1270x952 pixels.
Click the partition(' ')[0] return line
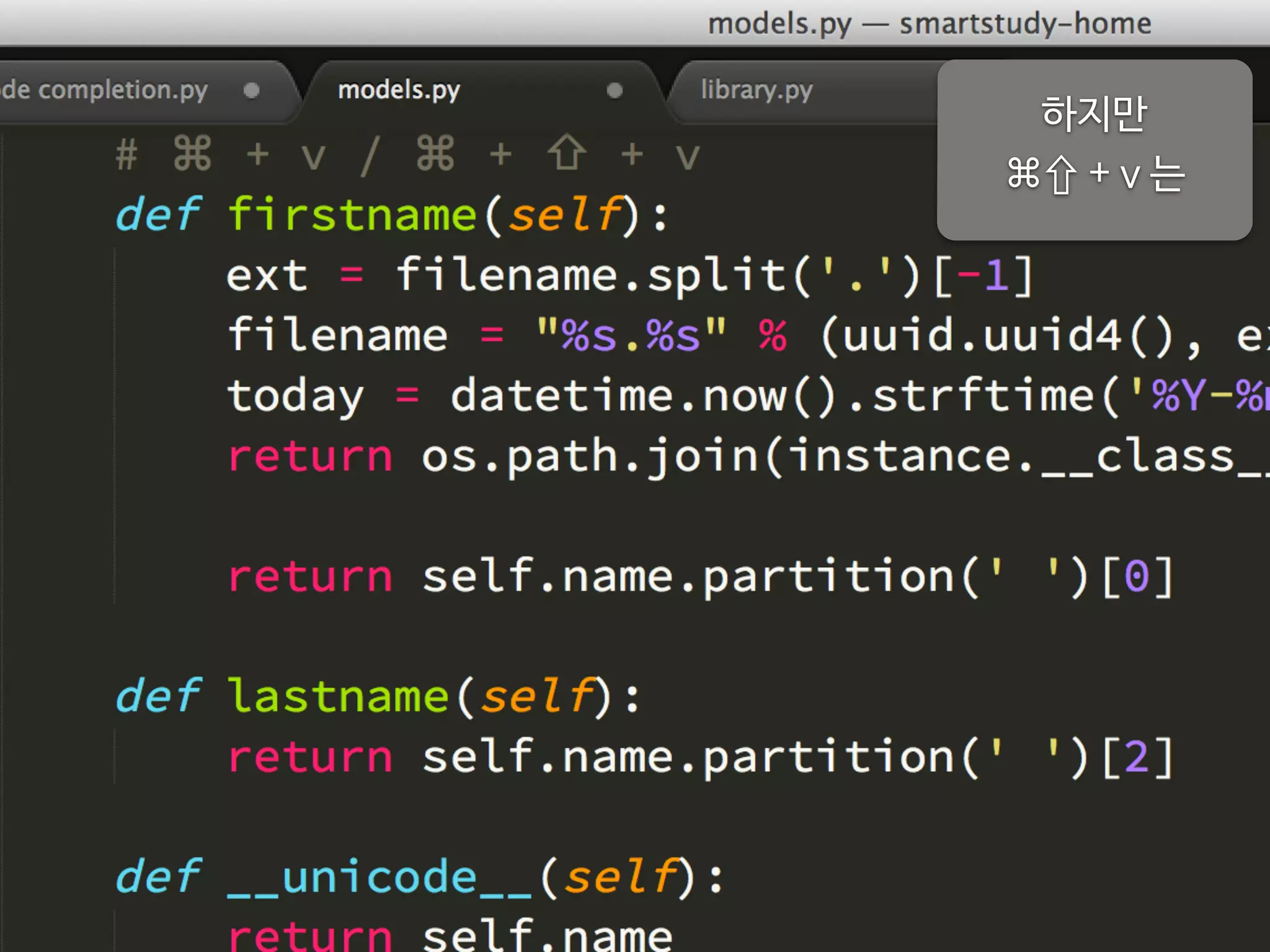point(701,577)
